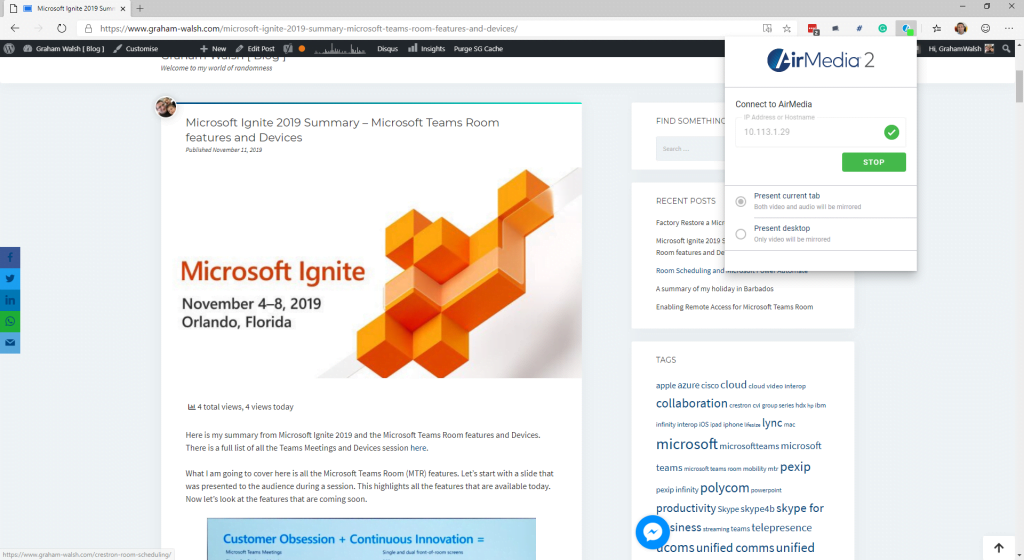This screenshot has width=1024, height=560.
Task: Toggle AirMedia extension icon in toolbar
Action: [x=906, y=29]
